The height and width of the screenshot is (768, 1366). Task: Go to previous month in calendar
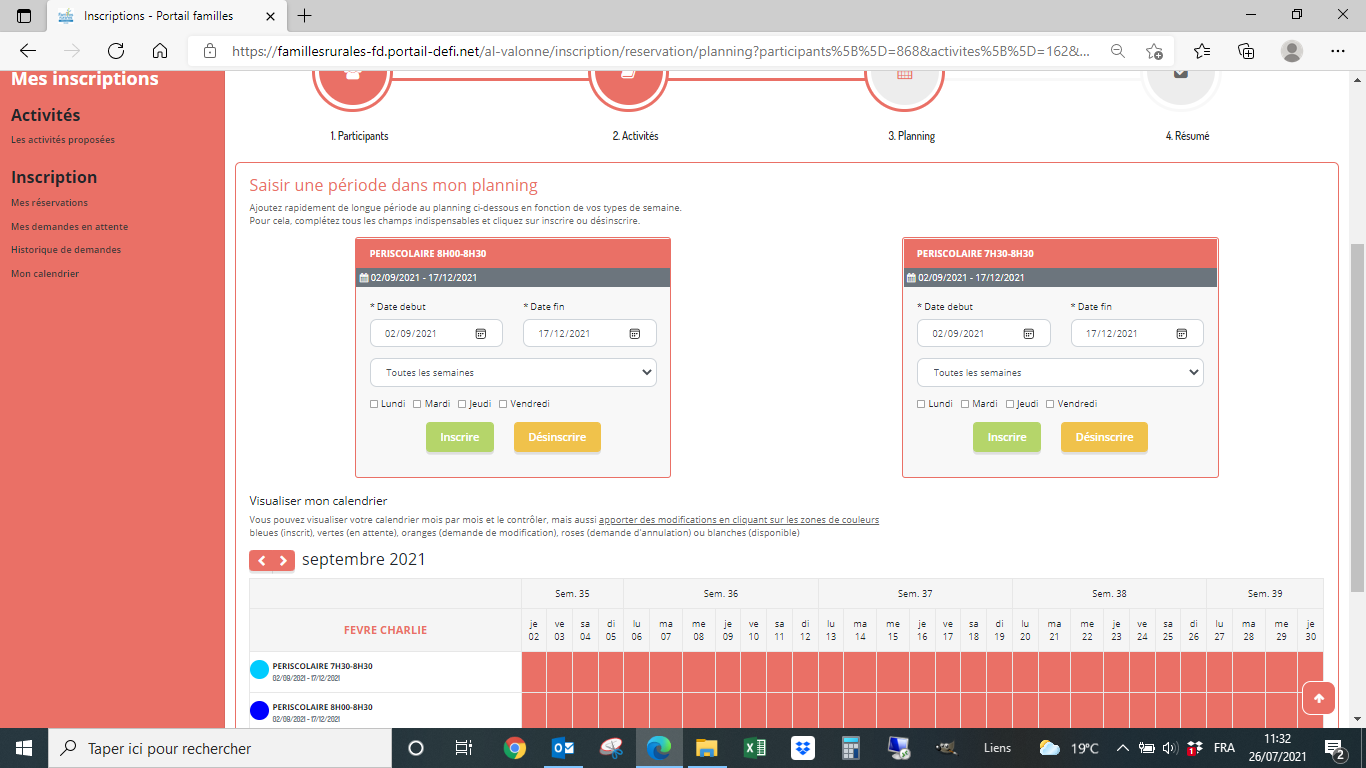point(261,561)
